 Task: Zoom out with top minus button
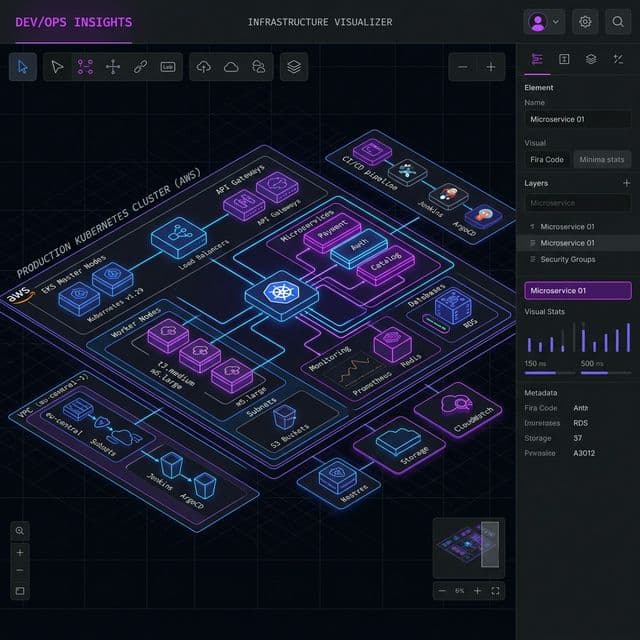(463, 67)
